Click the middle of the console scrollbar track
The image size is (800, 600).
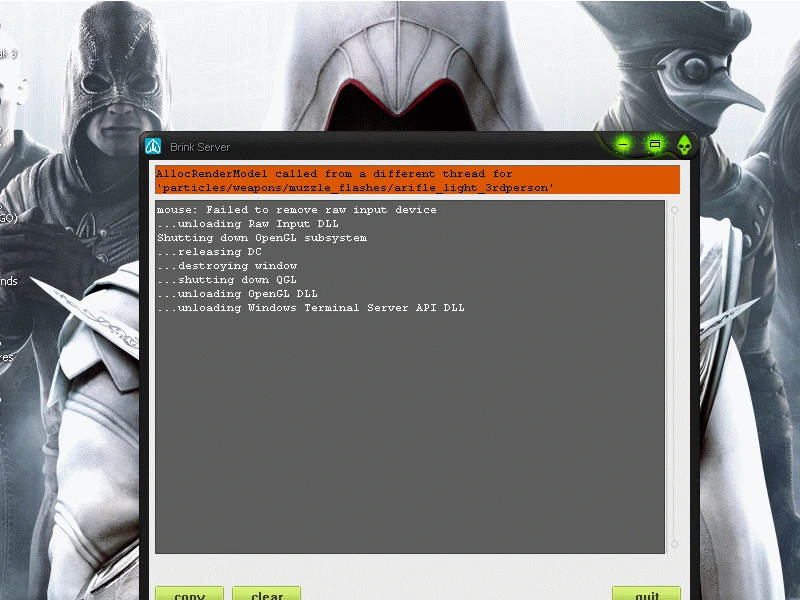(x=675, y=377)
